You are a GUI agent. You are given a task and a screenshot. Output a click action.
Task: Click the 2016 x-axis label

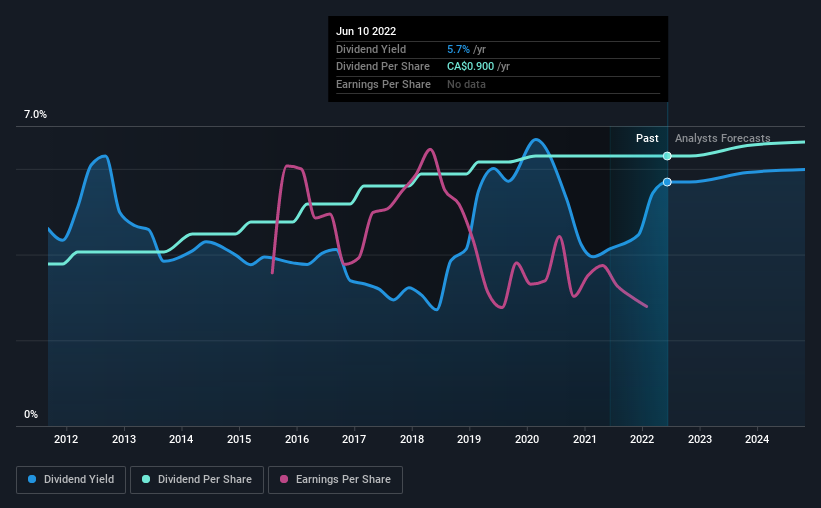point(297,439)
